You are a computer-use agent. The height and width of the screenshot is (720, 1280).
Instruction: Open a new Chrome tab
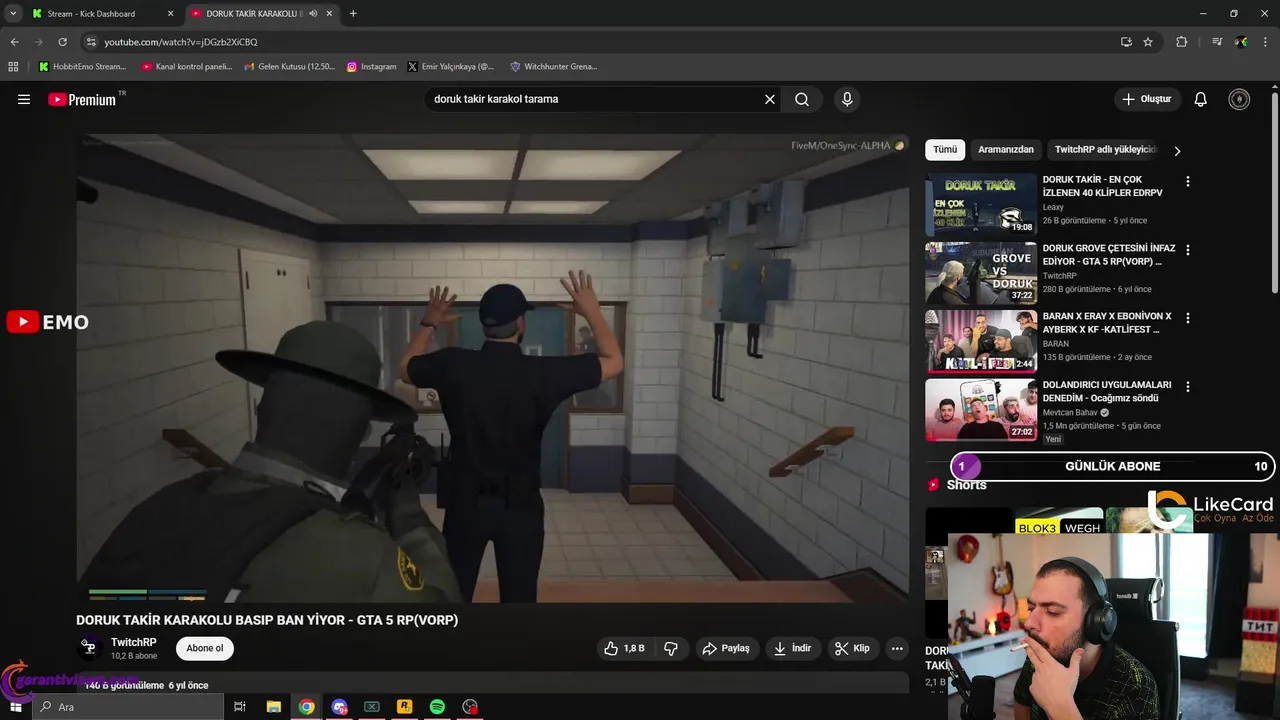353,14
